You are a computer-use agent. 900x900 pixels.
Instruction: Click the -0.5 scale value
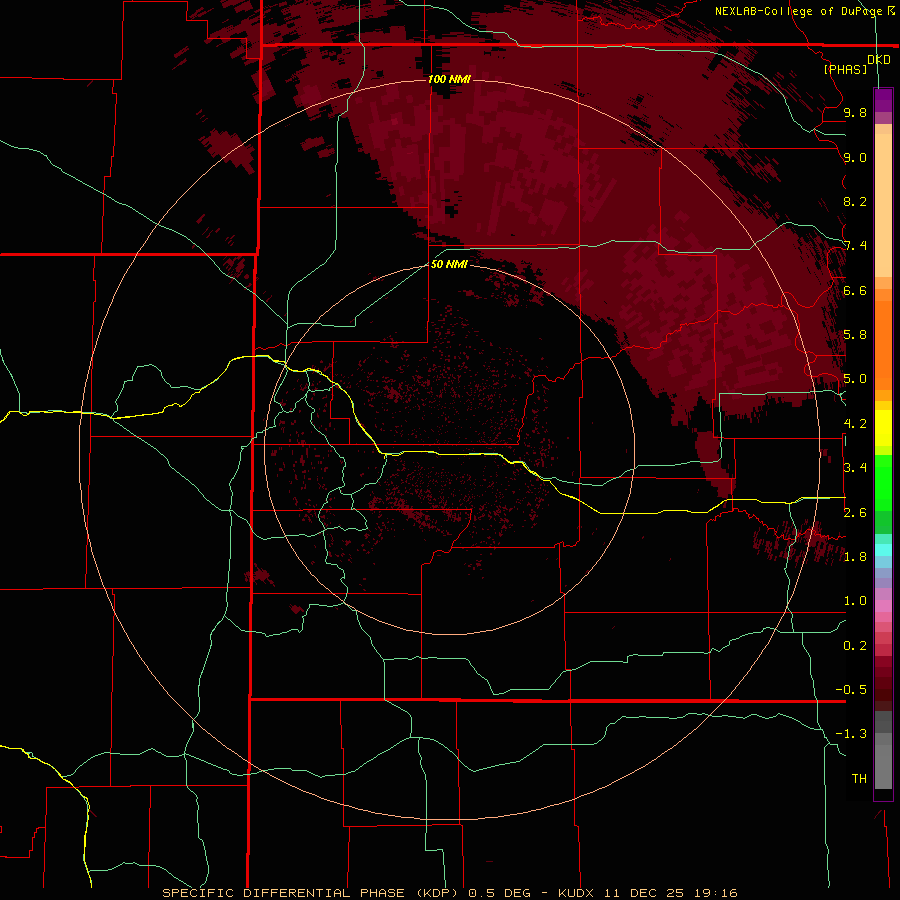(851, 690)
